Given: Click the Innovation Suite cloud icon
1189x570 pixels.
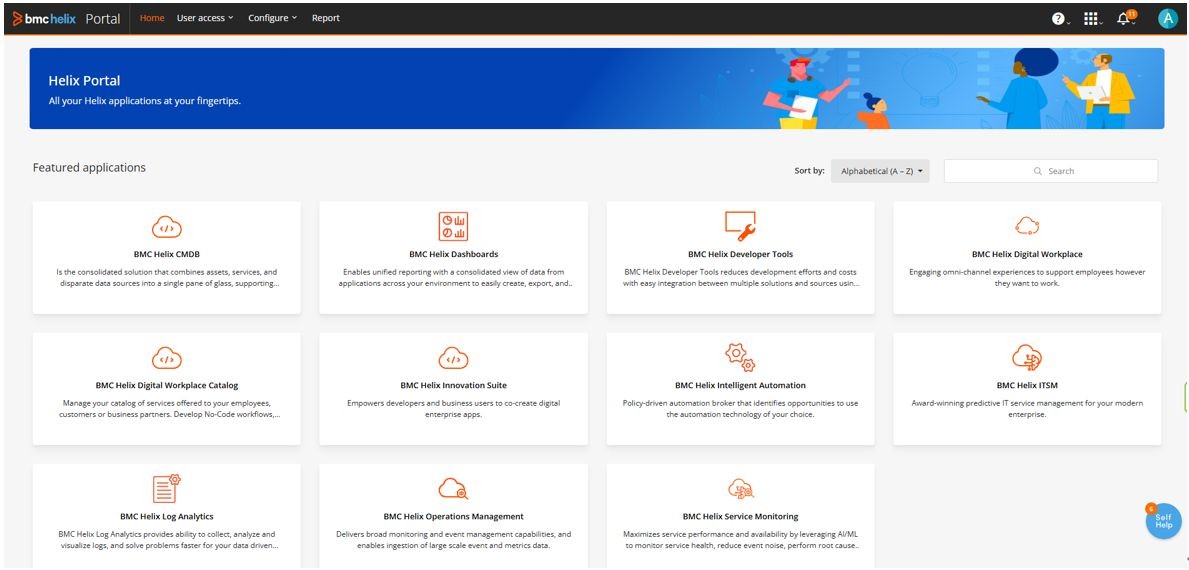Looking at the screenshot, I should coord(453,358).
